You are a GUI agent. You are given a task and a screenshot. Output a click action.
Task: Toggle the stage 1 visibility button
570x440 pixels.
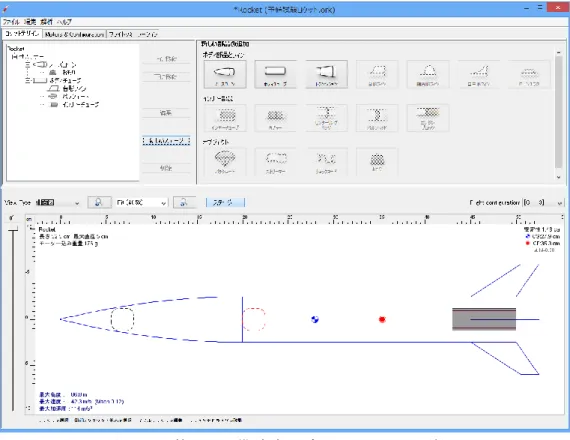(225, 203)
